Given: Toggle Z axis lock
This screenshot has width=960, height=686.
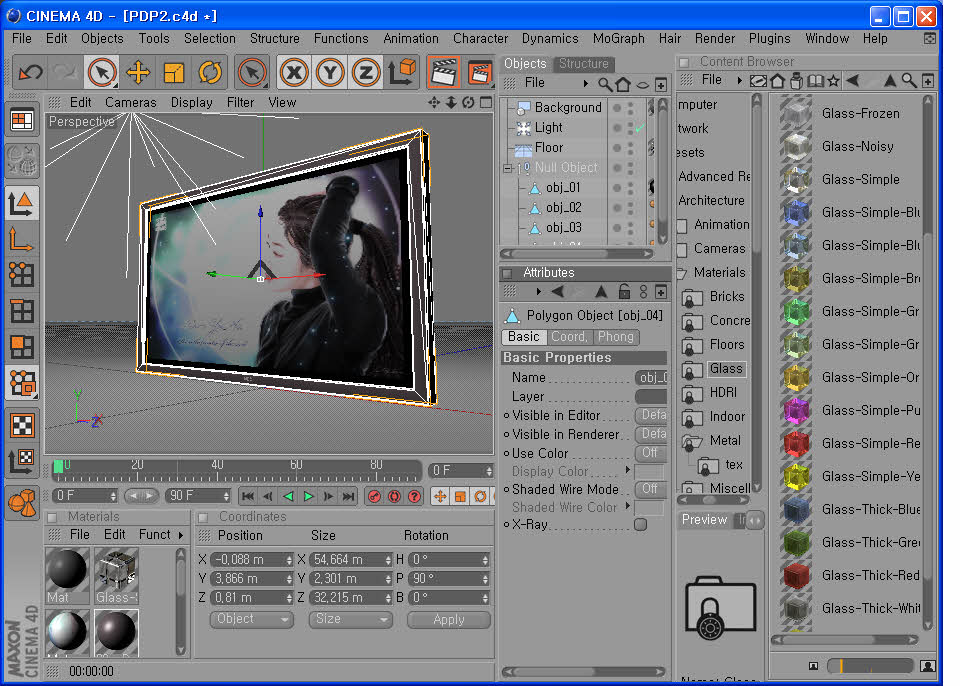Looking at the screenshot, I should pos(366,73).
